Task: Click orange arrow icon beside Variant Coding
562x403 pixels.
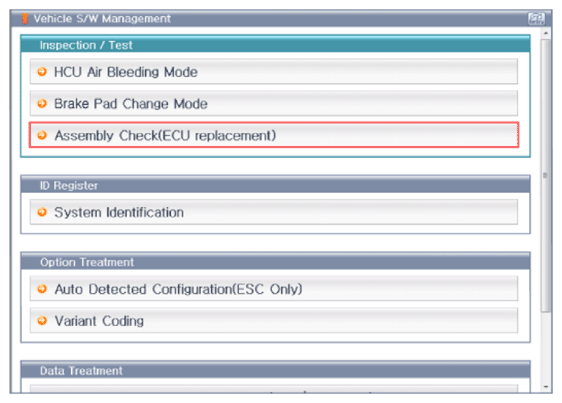Action: [x=42, y=321]
